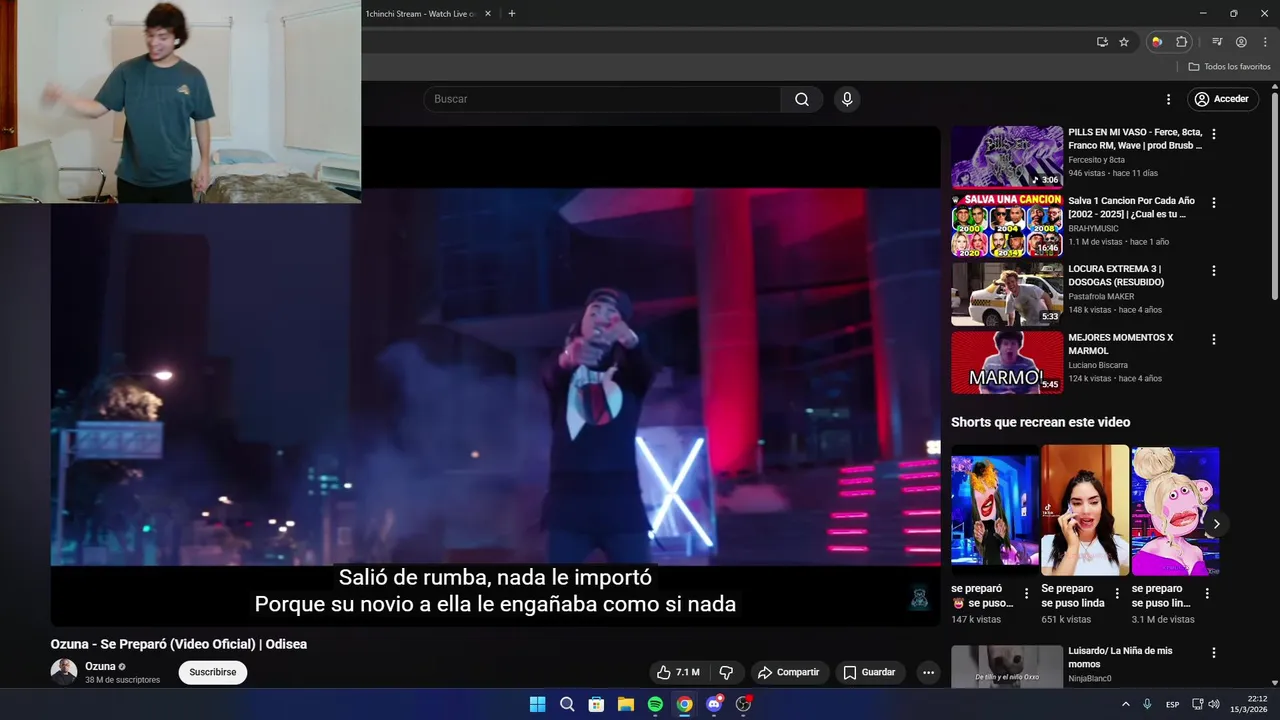Viewport: 1280px width, 720px height.
Task: Show hidden system tray icons
Action: 1125,704
